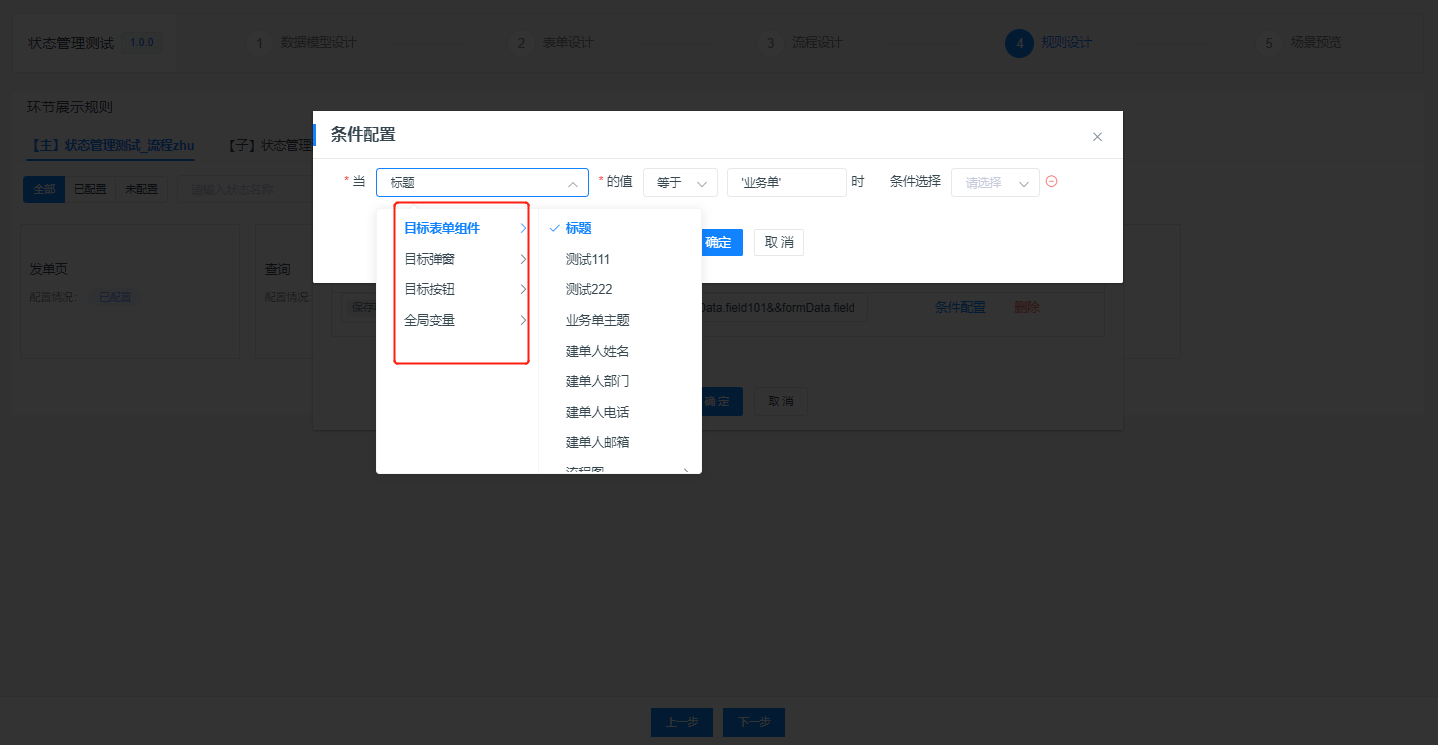Click the '业务单' value input field
The height and width of the screenshot is (745, 1438).
(787, 183)
